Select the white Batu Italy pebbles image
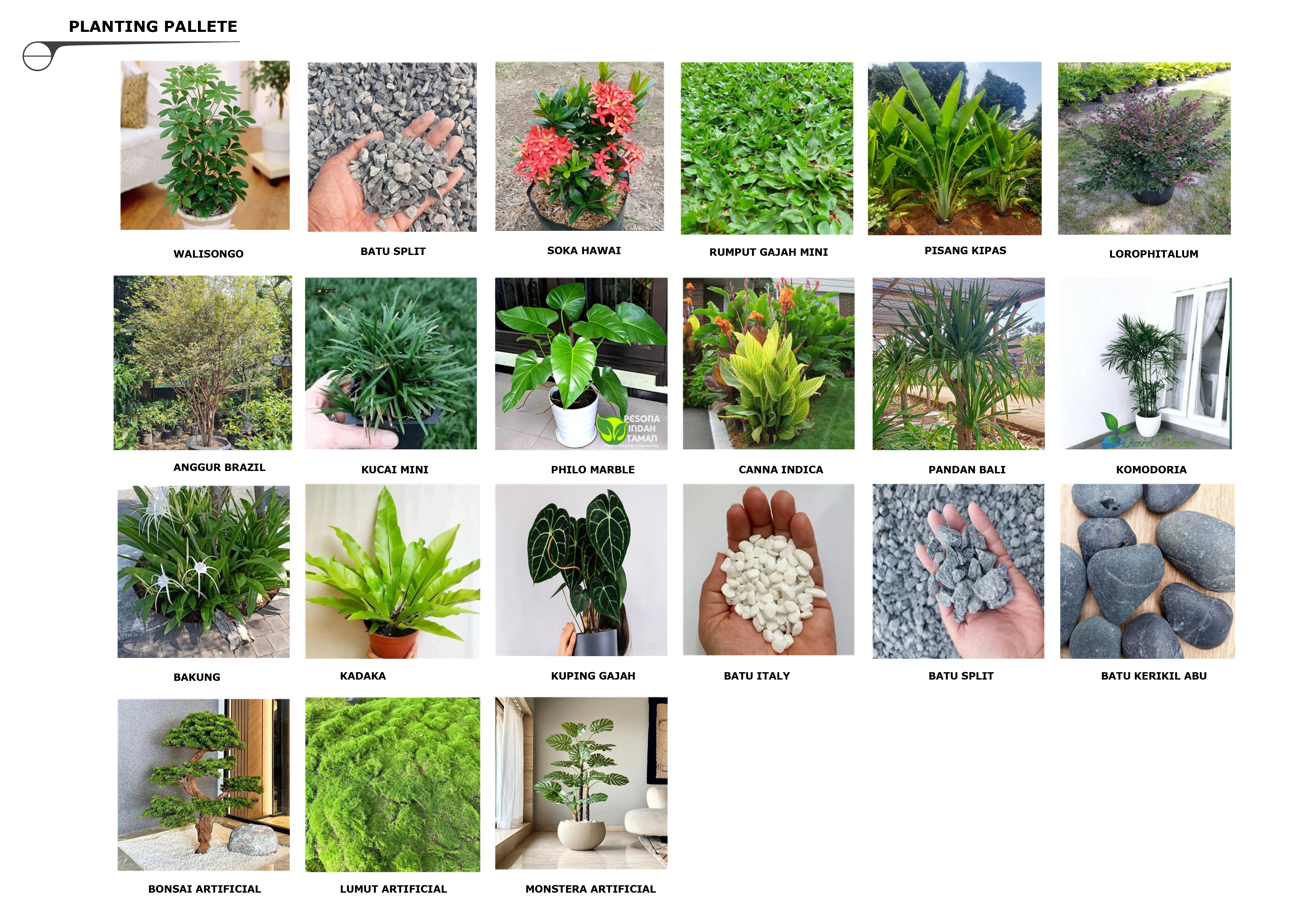The height and width of the screenshot is (924, 1307). (768, 569)
